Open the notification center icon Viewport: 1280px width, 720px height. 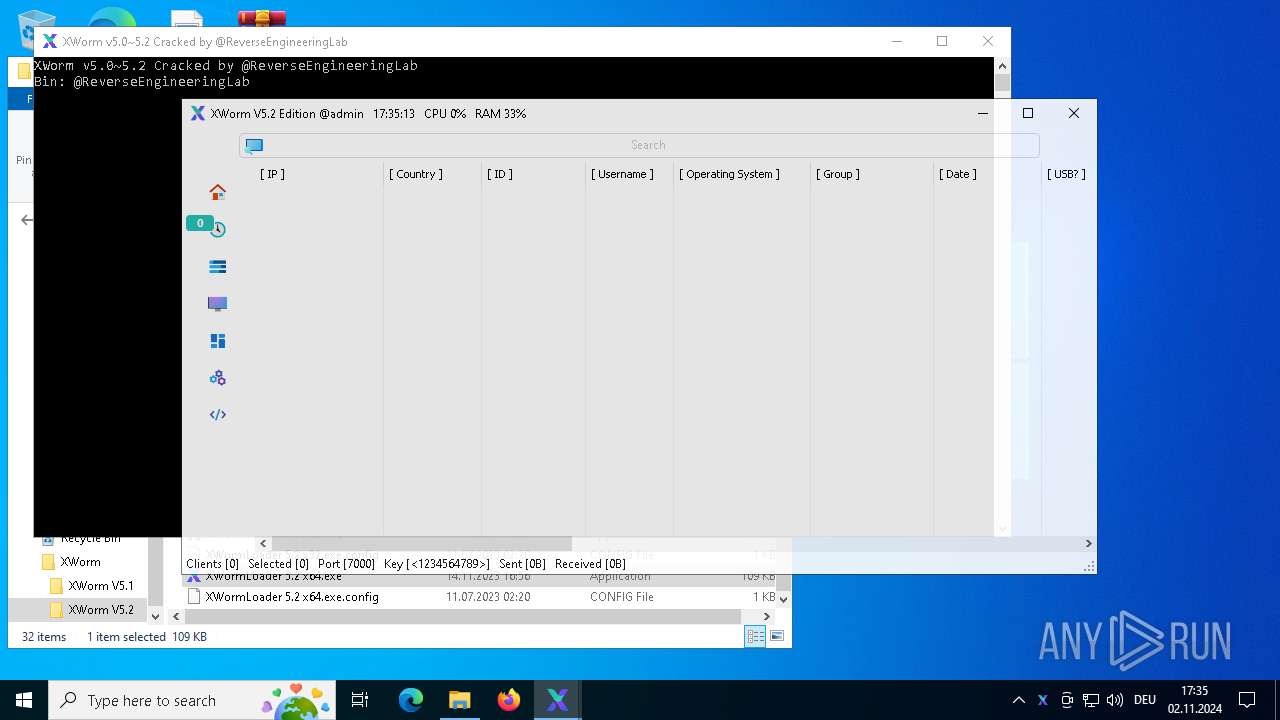pos(1247,700)
